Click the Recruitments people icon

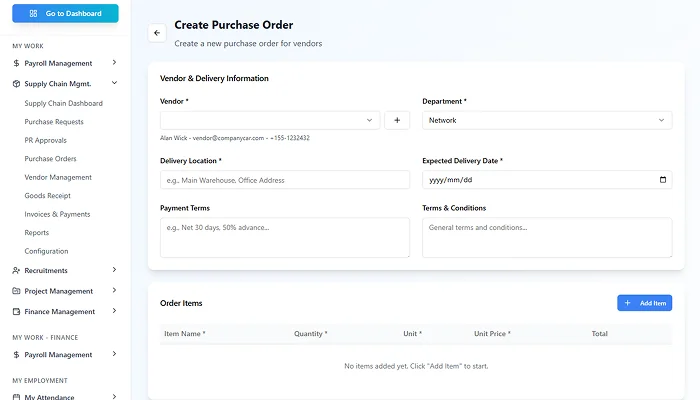[x=17, y=270]
